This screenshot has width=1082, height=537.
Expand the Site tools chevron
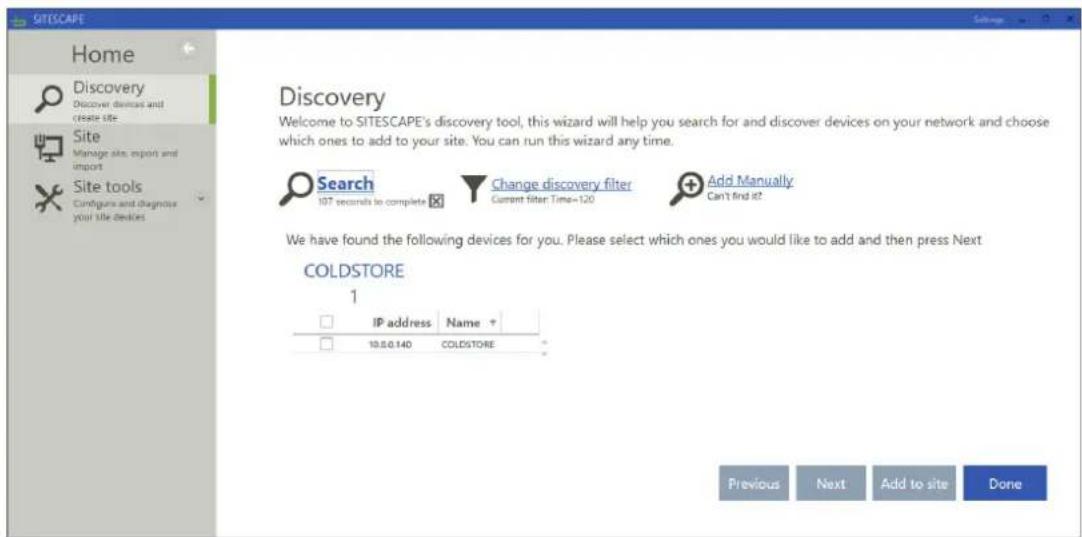201,199
